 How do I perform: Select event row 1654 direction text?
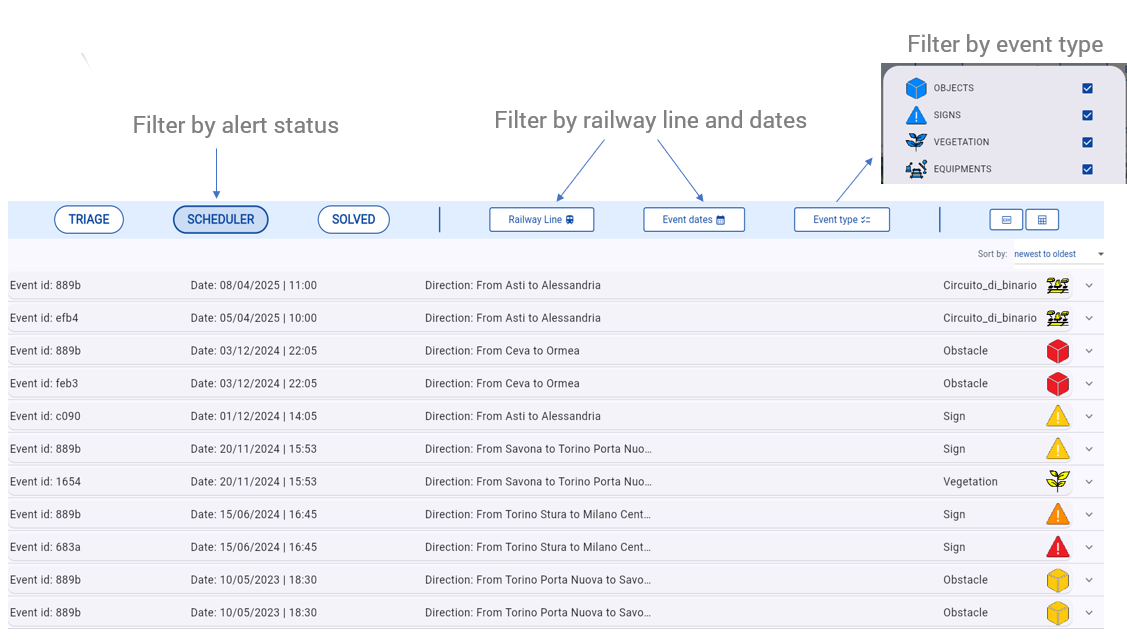pos(538,482)
